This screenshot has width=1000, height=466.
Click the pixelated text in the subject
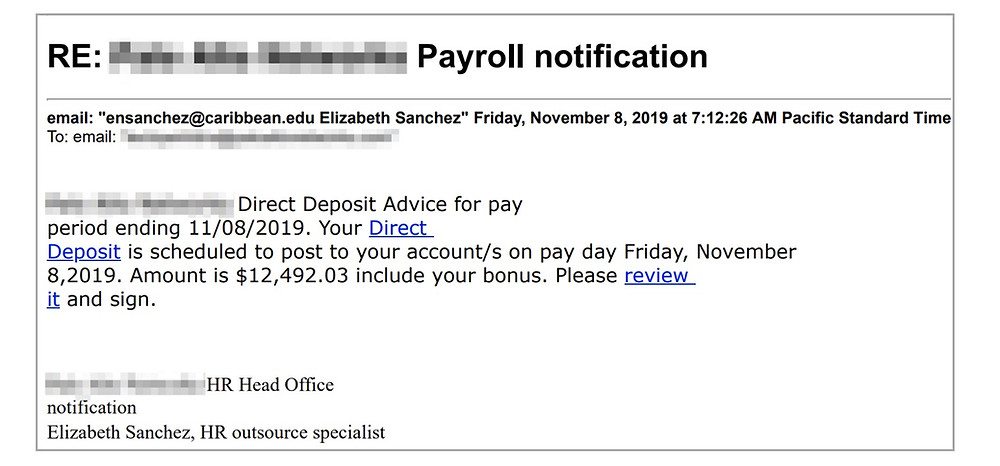coord(258,57)
